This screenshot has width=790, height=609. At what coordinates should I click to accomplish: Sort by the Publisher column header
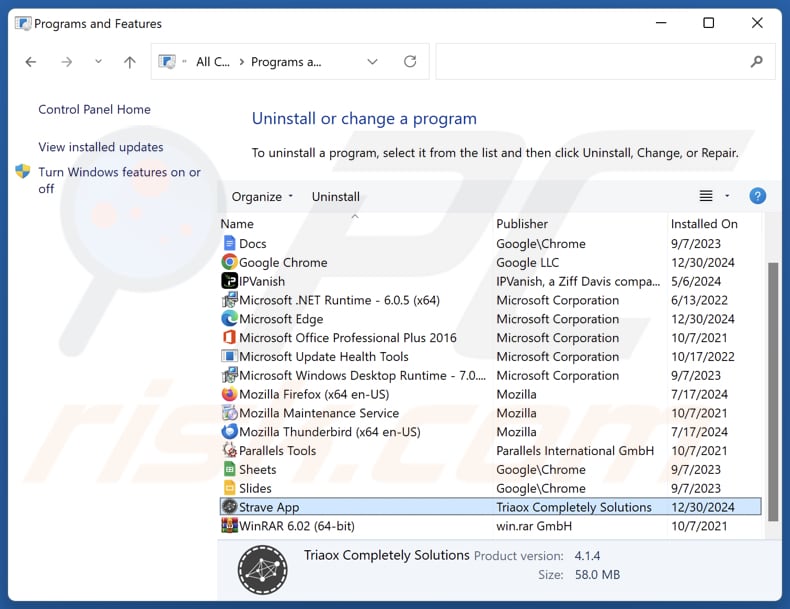(522, 224)
